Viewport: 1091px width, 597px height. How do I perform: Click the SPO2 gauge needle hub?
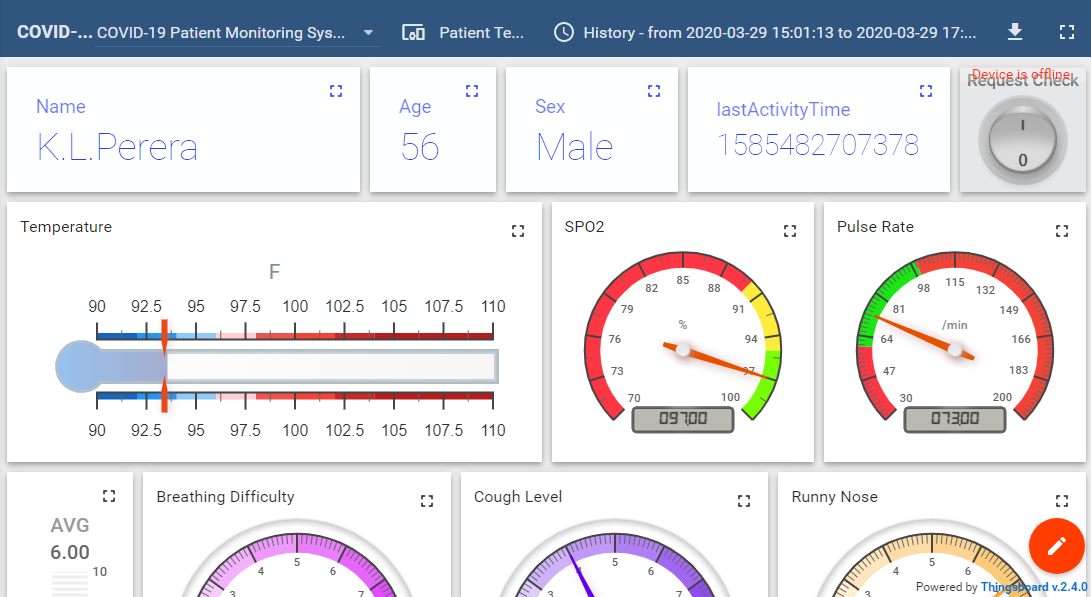(x=683, y=350)
